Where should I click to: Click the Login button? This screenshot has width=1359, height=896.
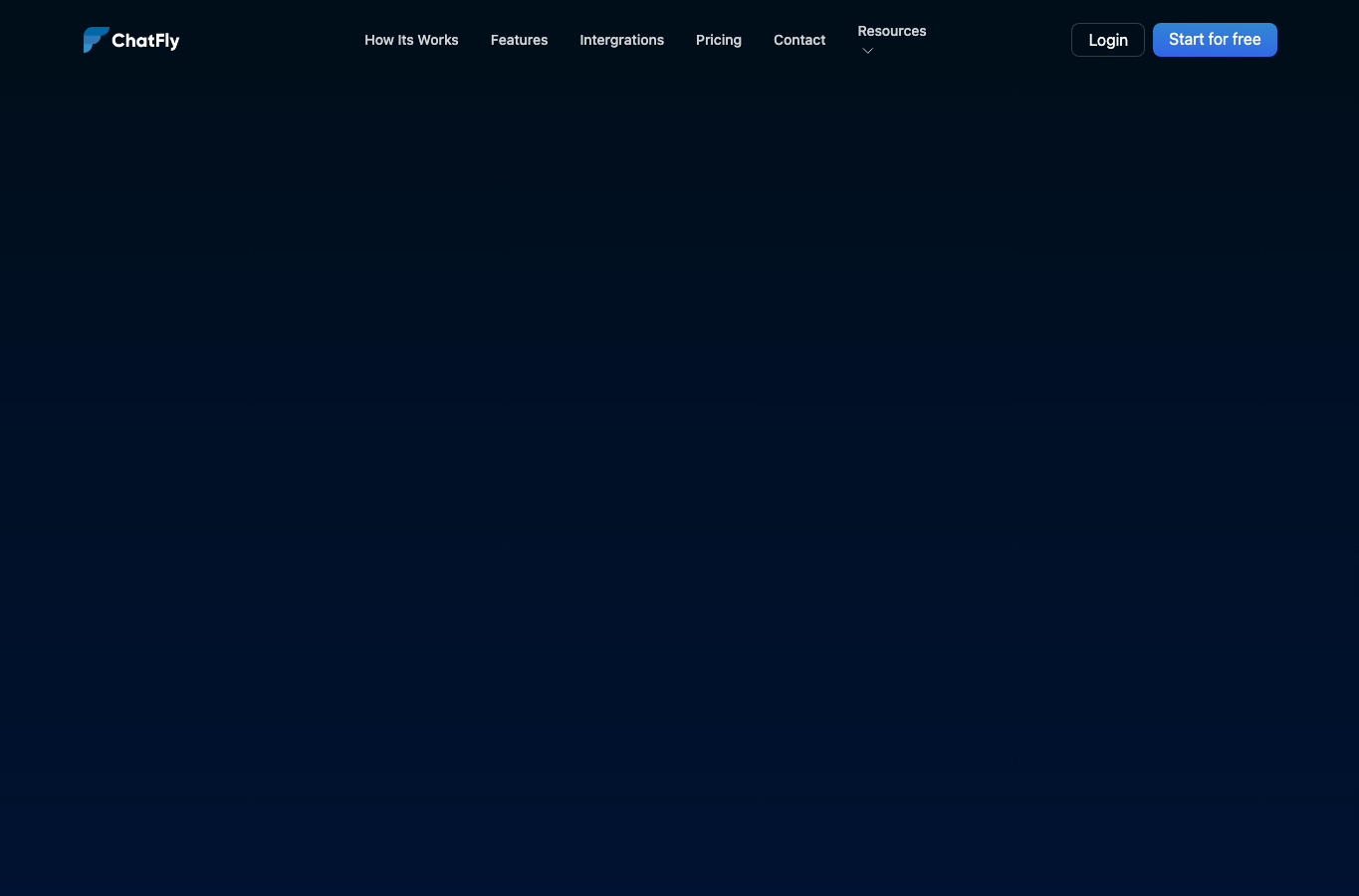(1108, 40)
